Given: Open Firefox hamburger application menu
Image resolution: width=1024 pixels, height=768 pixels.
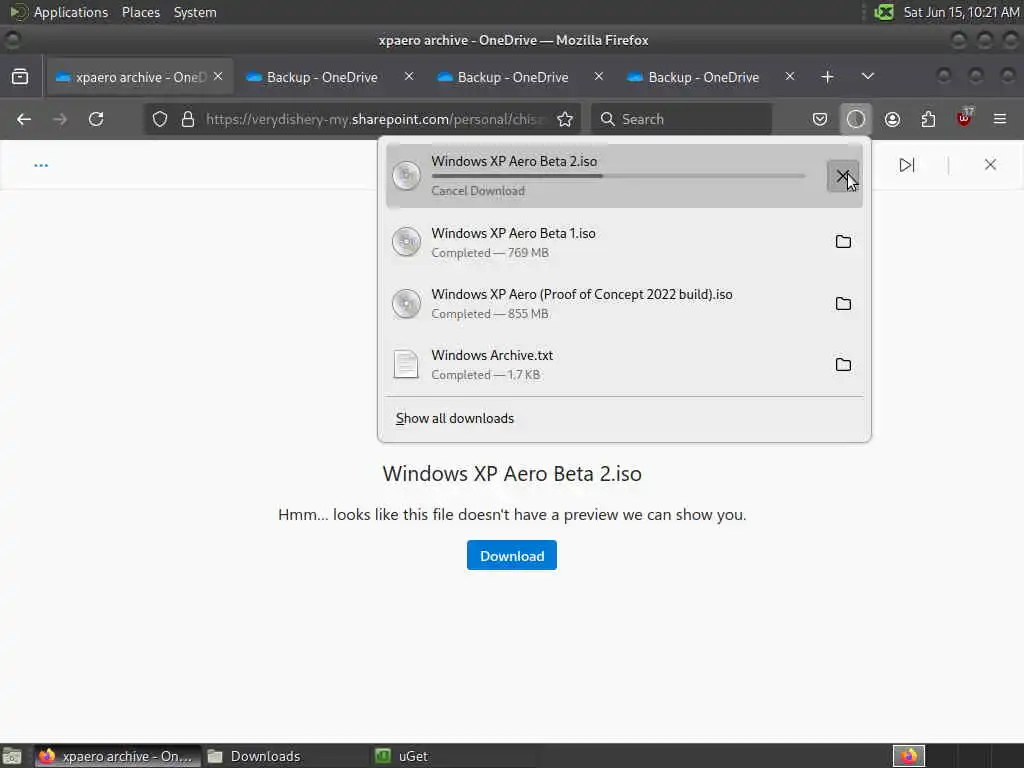Looking at the screenshot, I should pyautogui.click(x=1000, y=119).
